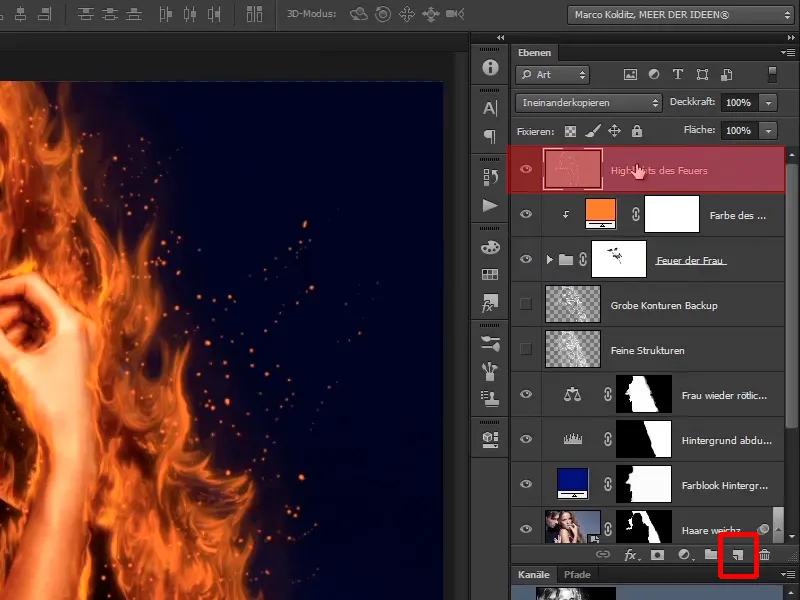Delete layer trash icon
The image size is (800, 600).
[x=764, y=555]
